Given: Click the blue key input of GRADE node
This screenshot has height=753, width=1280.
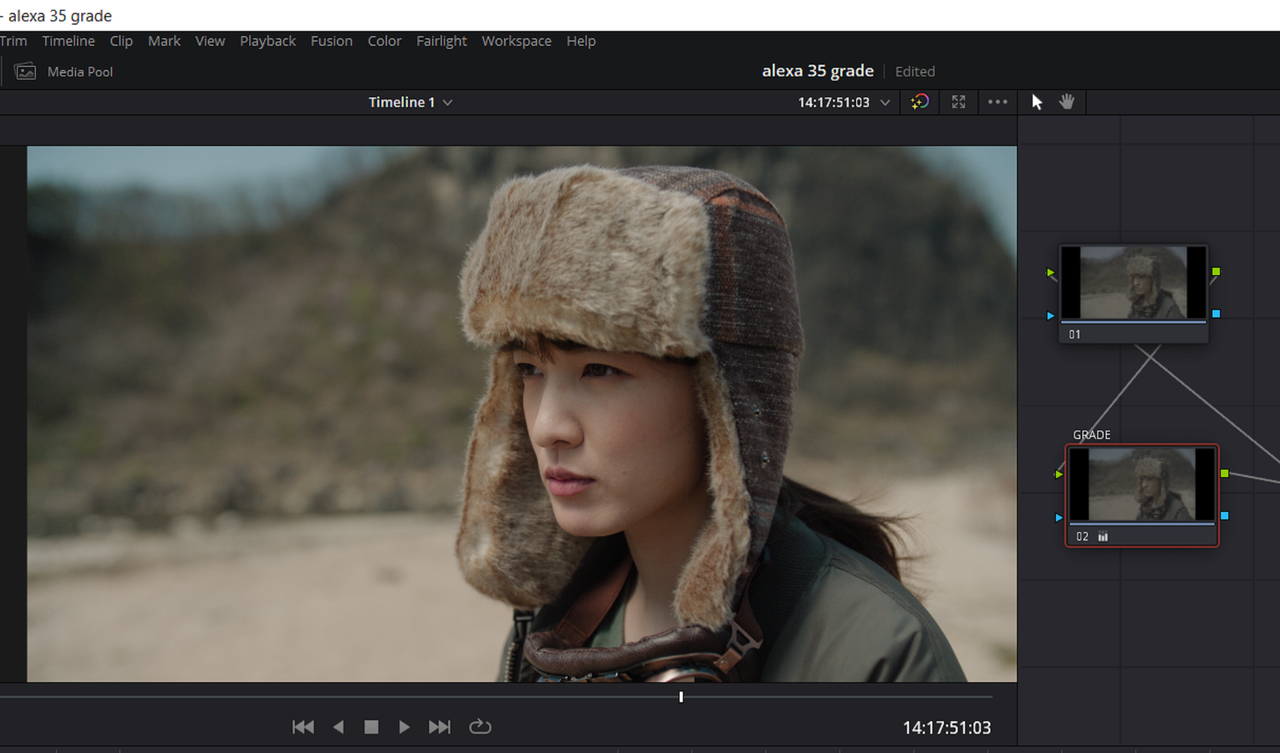Looking at the screenshot, I should (x=1059, y=517).
